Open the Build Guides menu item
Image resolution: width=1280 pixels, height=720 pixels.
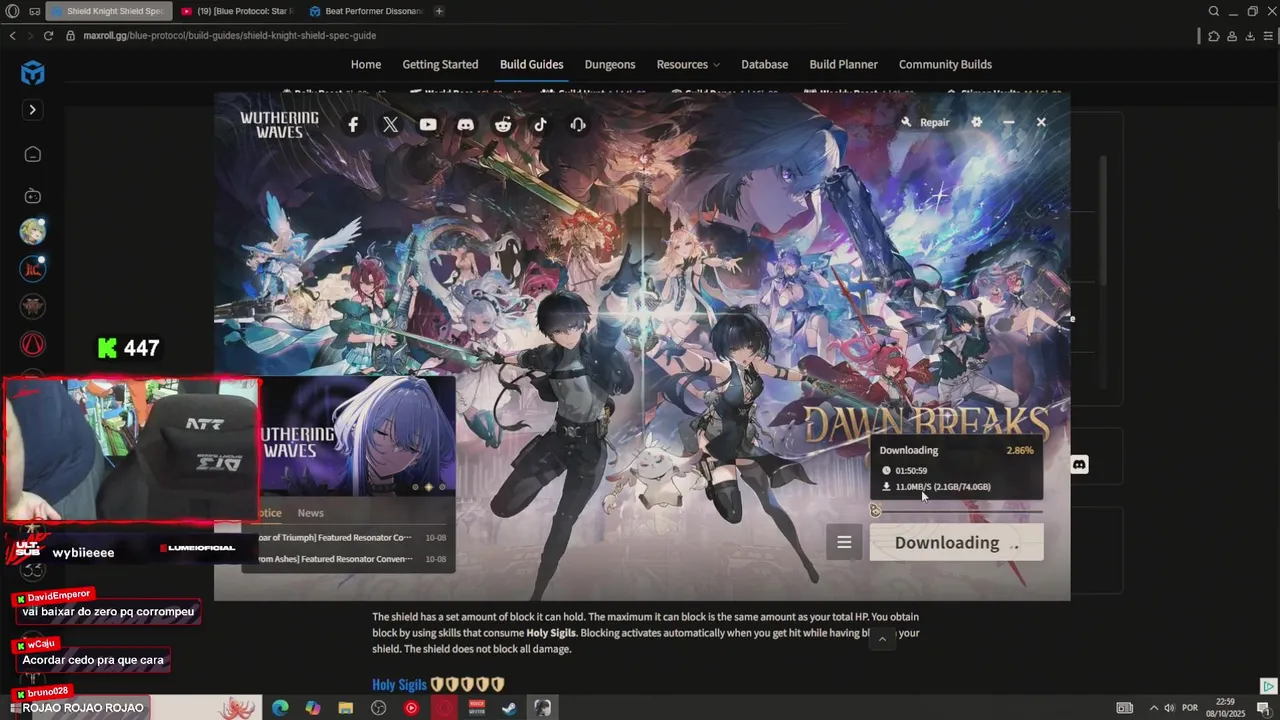(531, 64)
